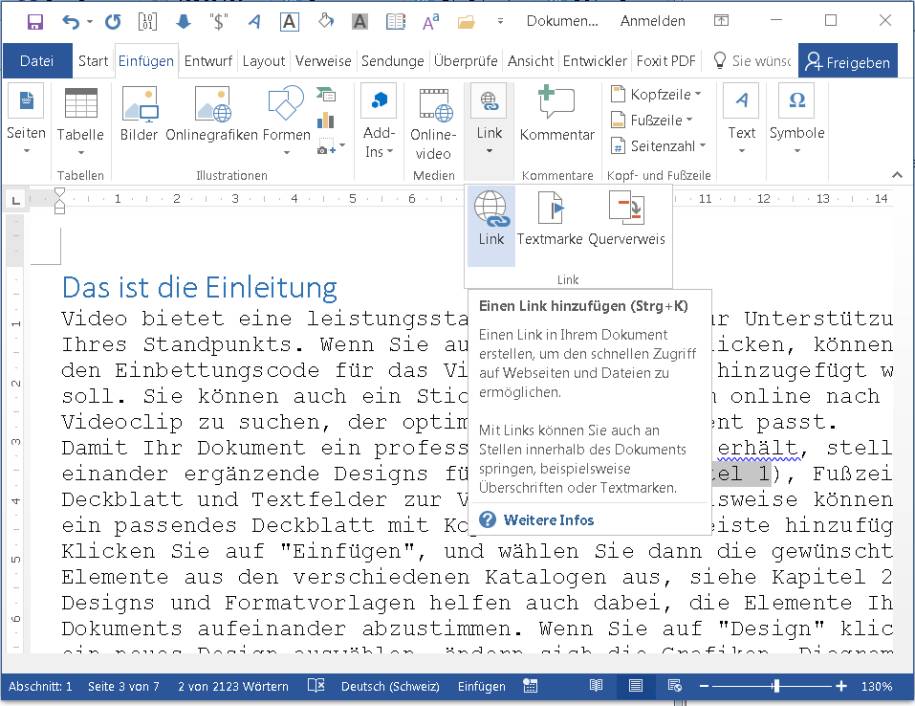This screenshot has width=915, height=706.
Task: Click the Formen shapes icon
Action: pos(285,105)
